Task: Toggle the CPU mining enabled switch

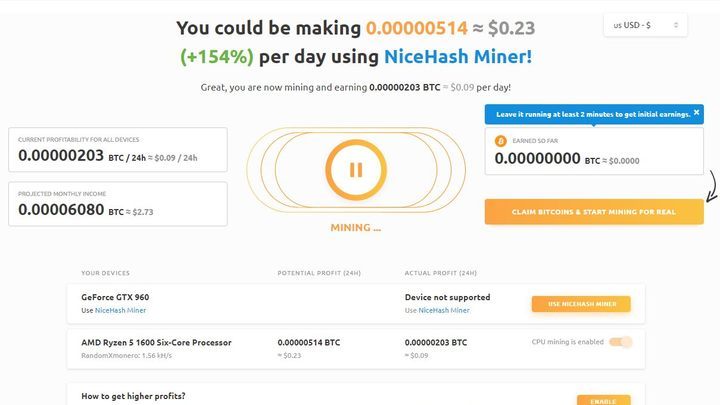Action: click(x=621, y=342)
